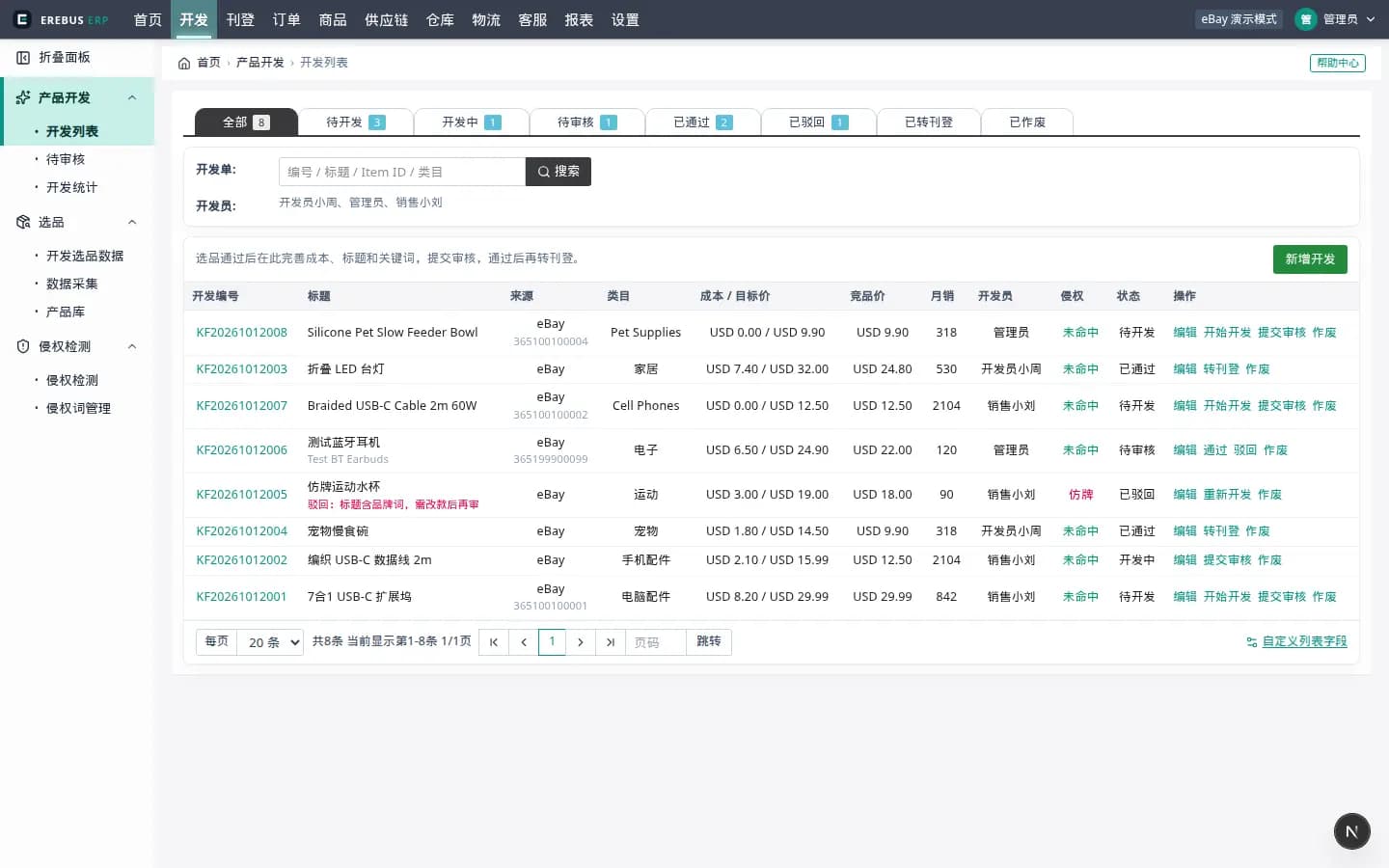
Task: Collapse the 侵权检测 sidebar group
Action: [x=132, y=346]
